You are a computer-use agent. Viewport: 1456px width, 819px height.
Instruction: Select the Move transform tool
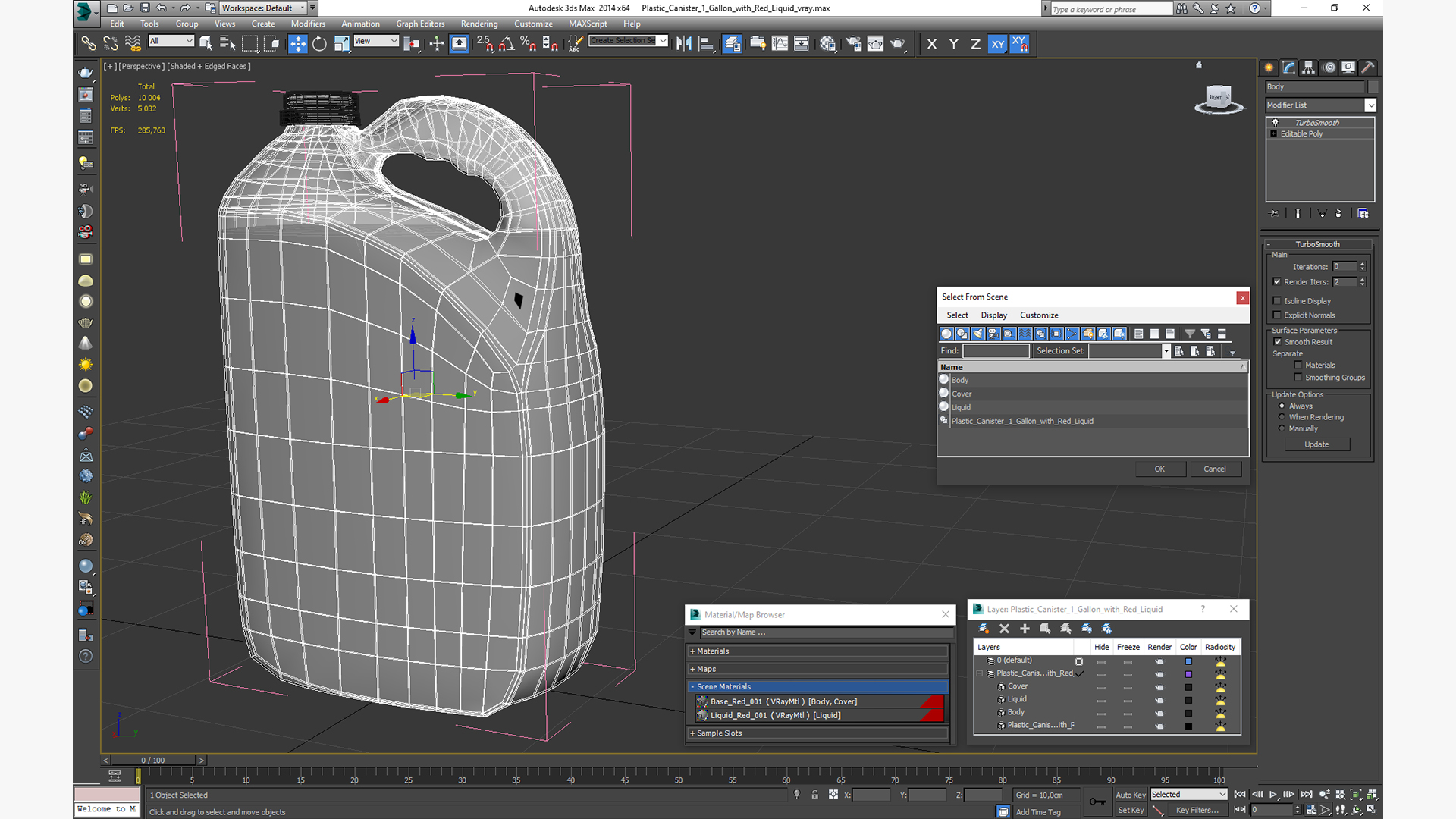click(297, 44)
